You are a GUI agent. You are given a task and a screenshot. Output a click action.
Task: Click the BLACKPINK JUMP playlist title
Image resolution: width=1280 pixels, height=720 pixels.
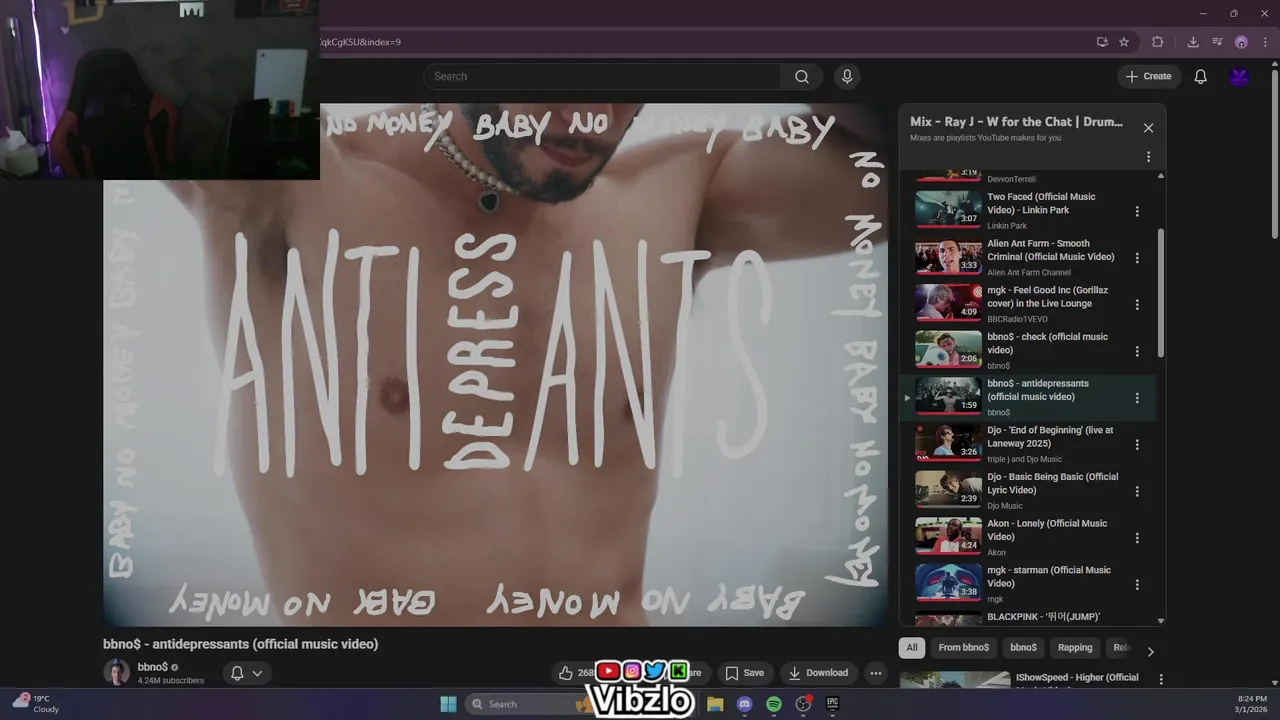tap(1043, 617)
